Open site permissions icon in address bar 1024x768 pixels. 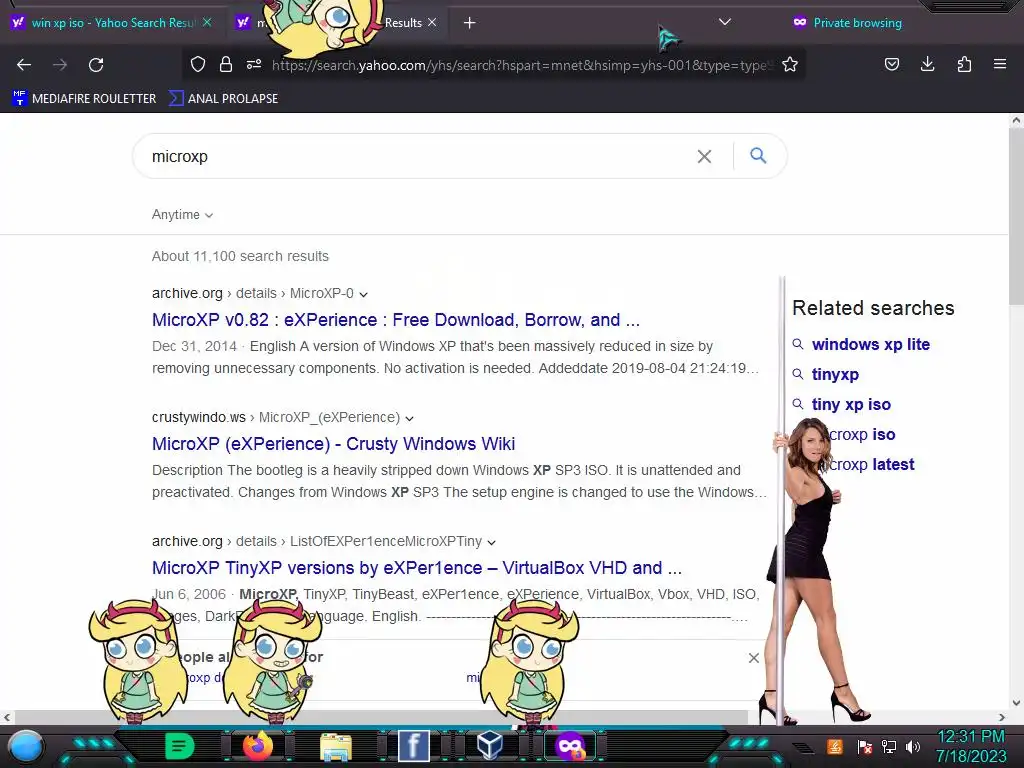(254, 64)
